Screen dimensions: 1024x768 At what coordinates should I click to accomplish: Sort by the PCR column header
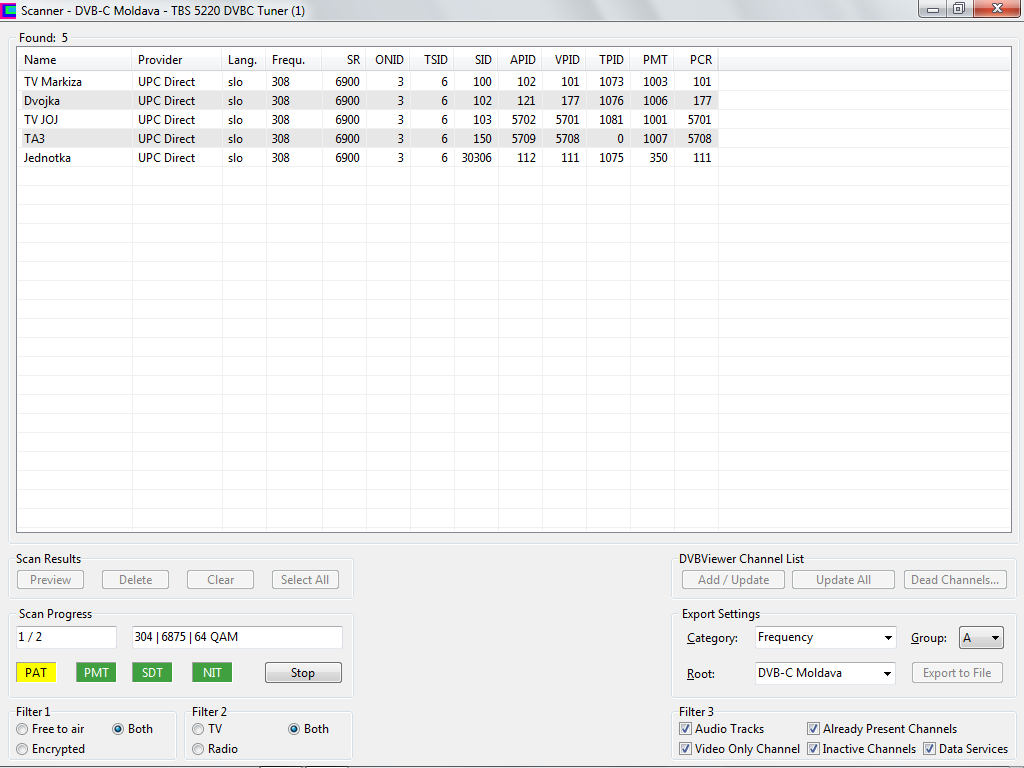coord(697,60)
